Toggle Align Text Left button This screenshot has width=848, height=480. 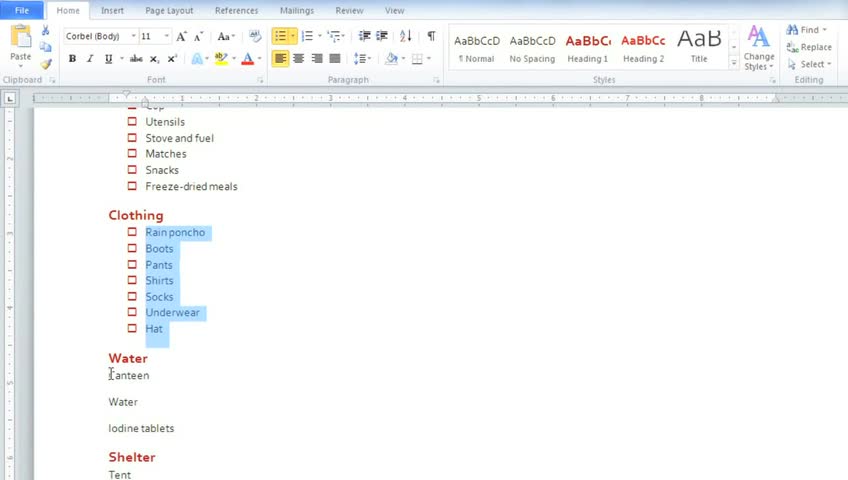pyautogui.click(x=280, y=58)
